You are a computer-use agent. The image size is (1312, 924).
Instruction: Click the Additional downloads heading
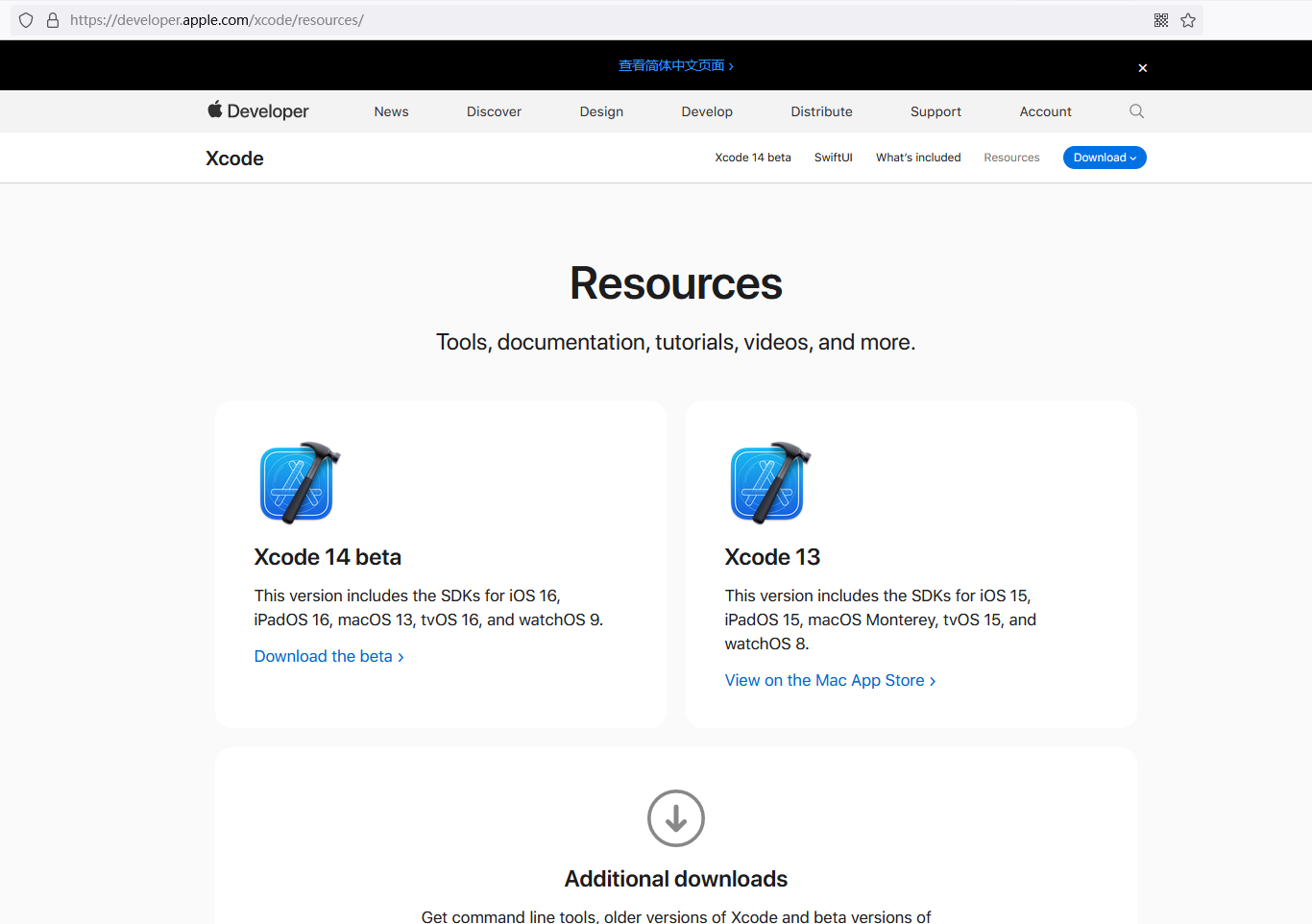click(x=676, y=879)
